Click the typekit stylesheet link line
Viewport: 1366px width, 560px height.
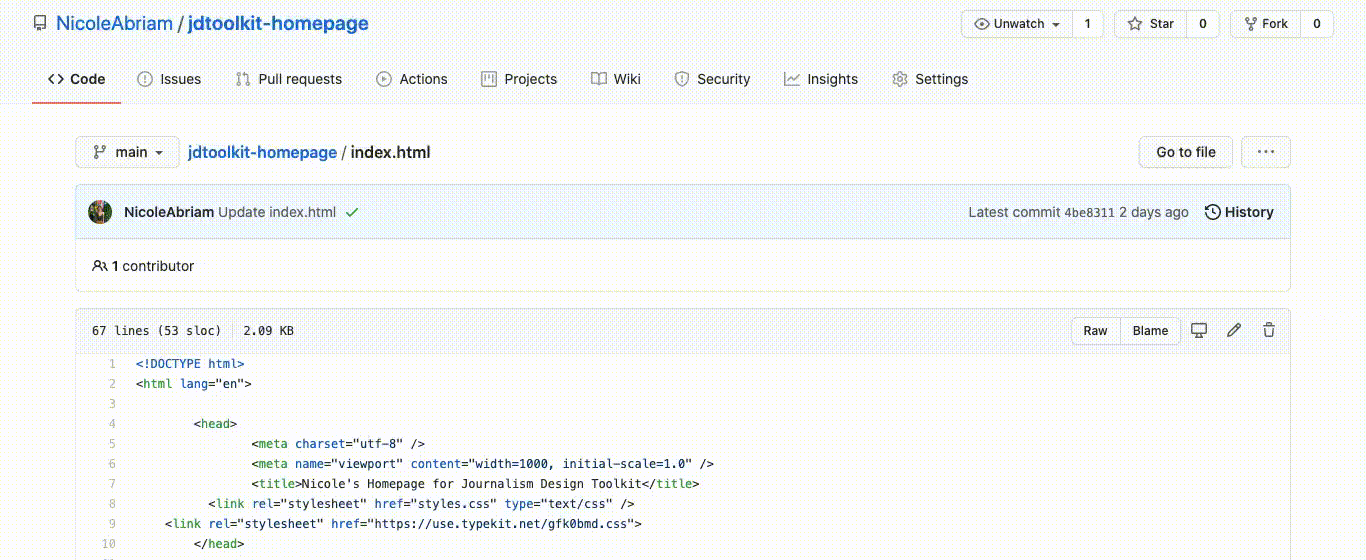pos(404,524)
